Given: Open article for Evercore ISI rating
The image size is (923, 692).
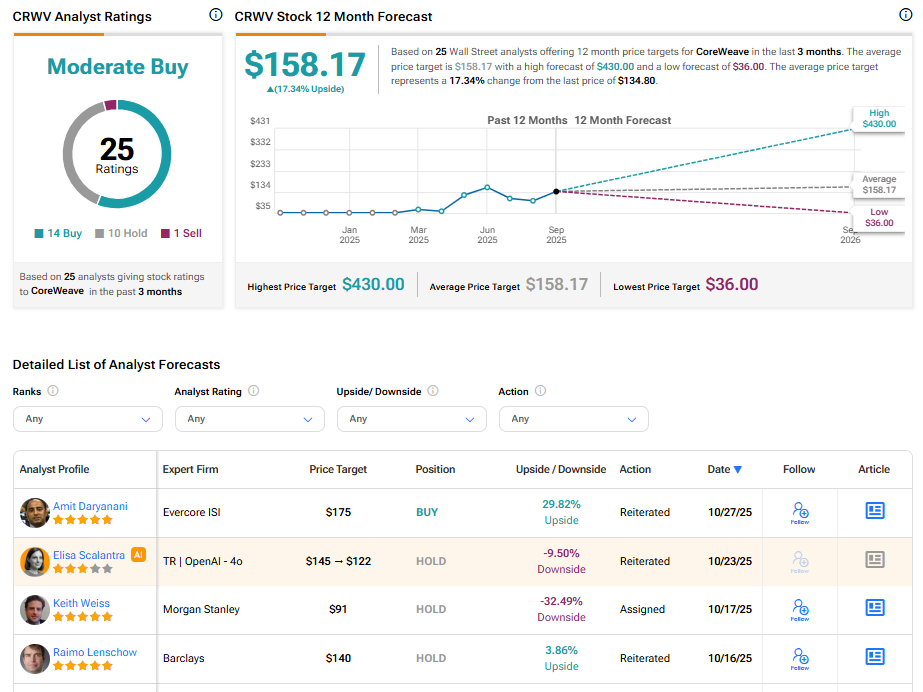Looking at the screenshot, I should tap(875, 511).
